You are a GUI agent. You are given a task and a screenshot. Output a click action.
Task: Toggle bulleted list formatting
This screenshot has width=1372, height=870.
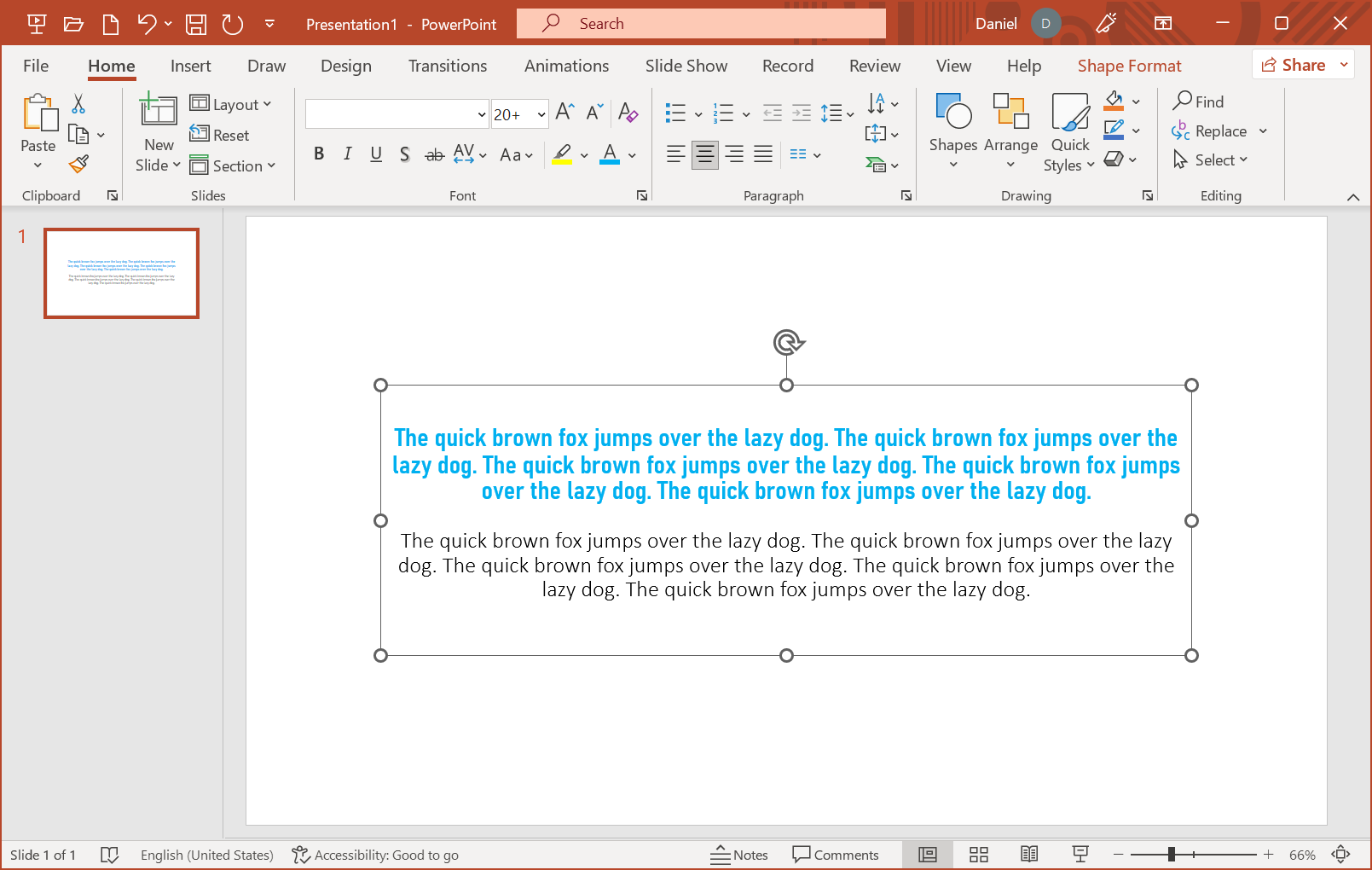(674, 113)
